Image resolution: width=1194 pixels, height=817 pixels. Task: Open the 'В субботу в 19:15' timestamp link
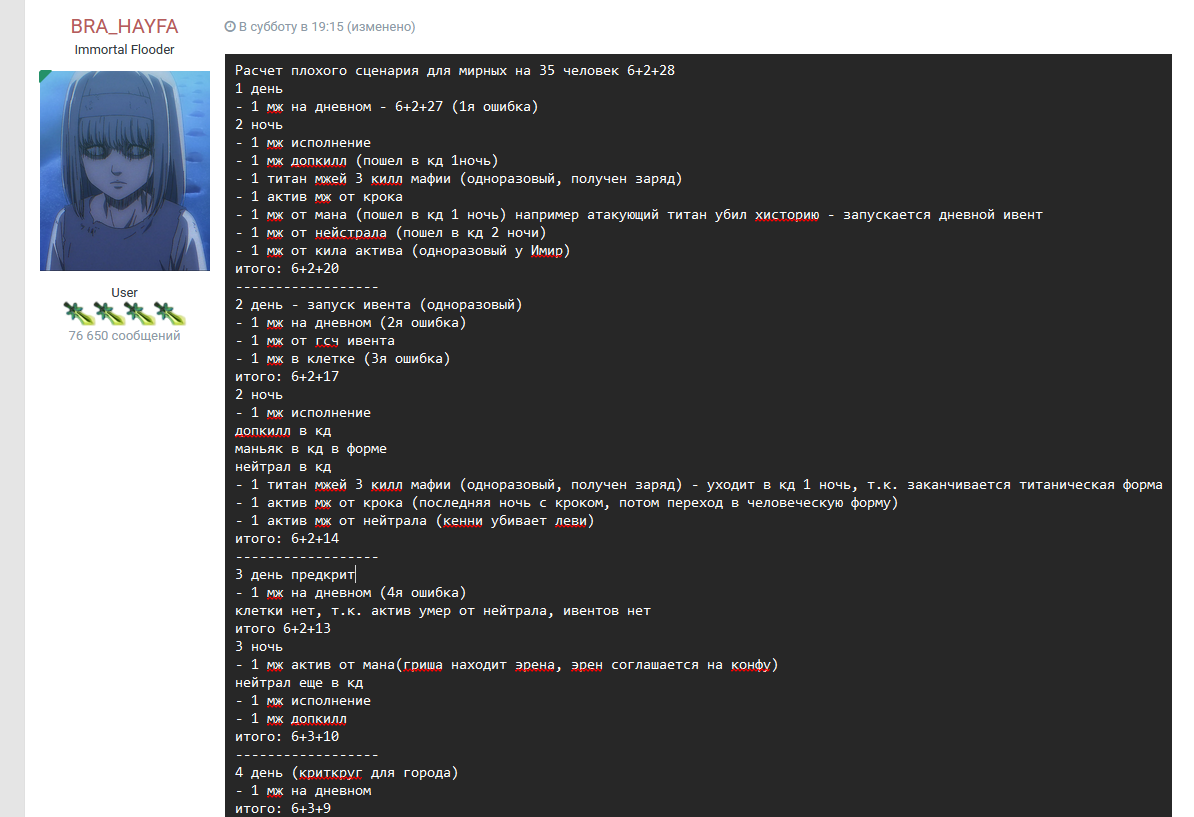292,27
